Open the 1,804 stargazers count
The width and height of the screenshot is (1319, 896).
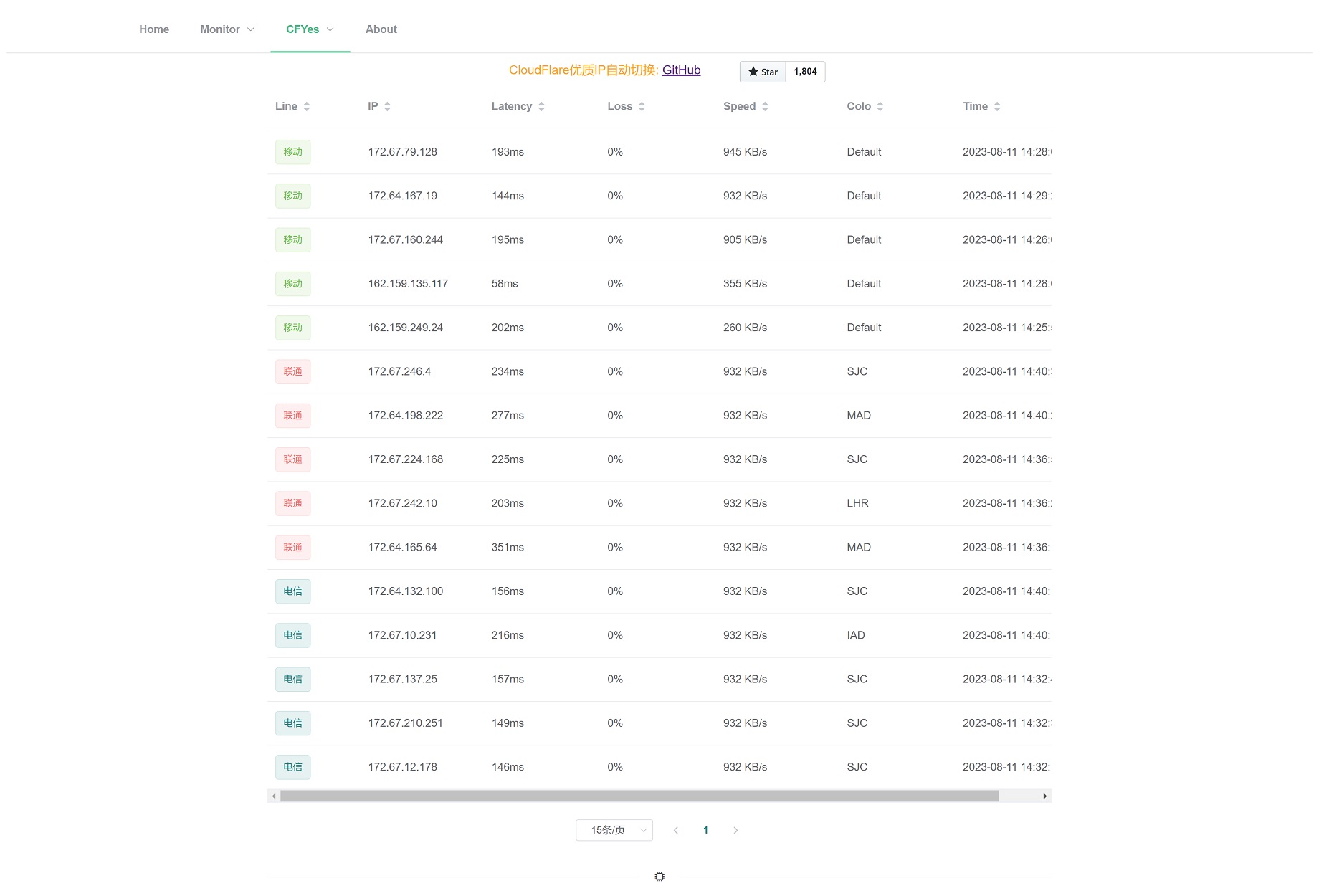(806, 72)
